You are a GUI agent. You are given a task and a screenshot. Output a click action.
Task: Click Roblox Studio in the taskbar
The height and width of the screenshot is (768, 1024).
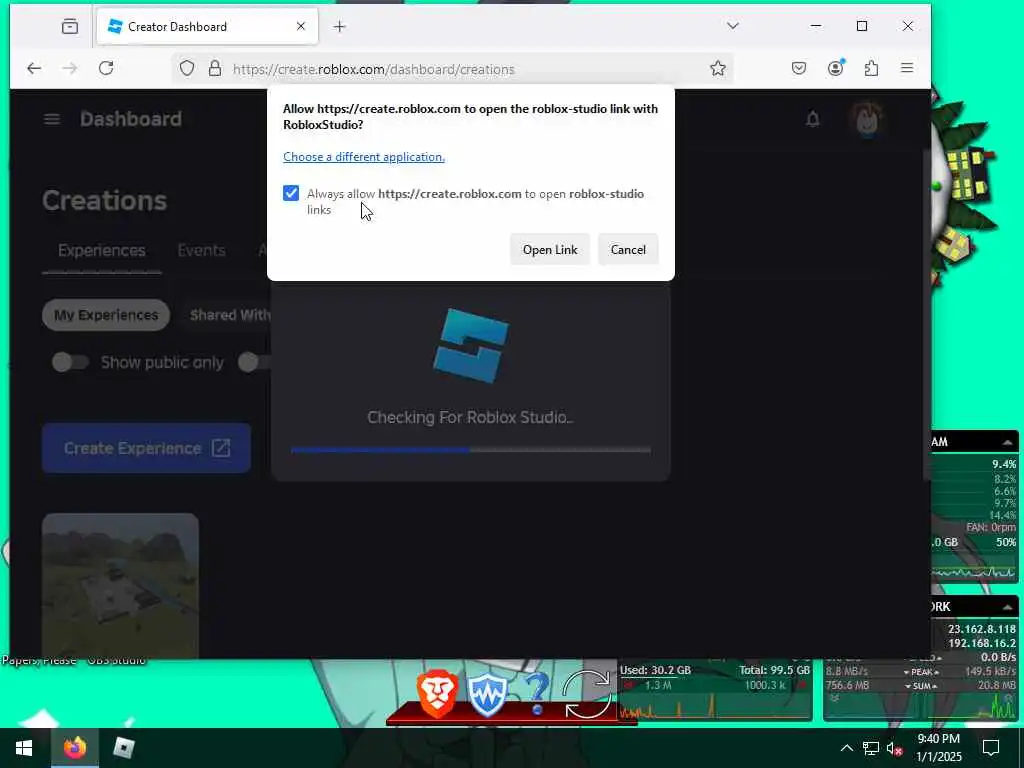coord(123,748)
